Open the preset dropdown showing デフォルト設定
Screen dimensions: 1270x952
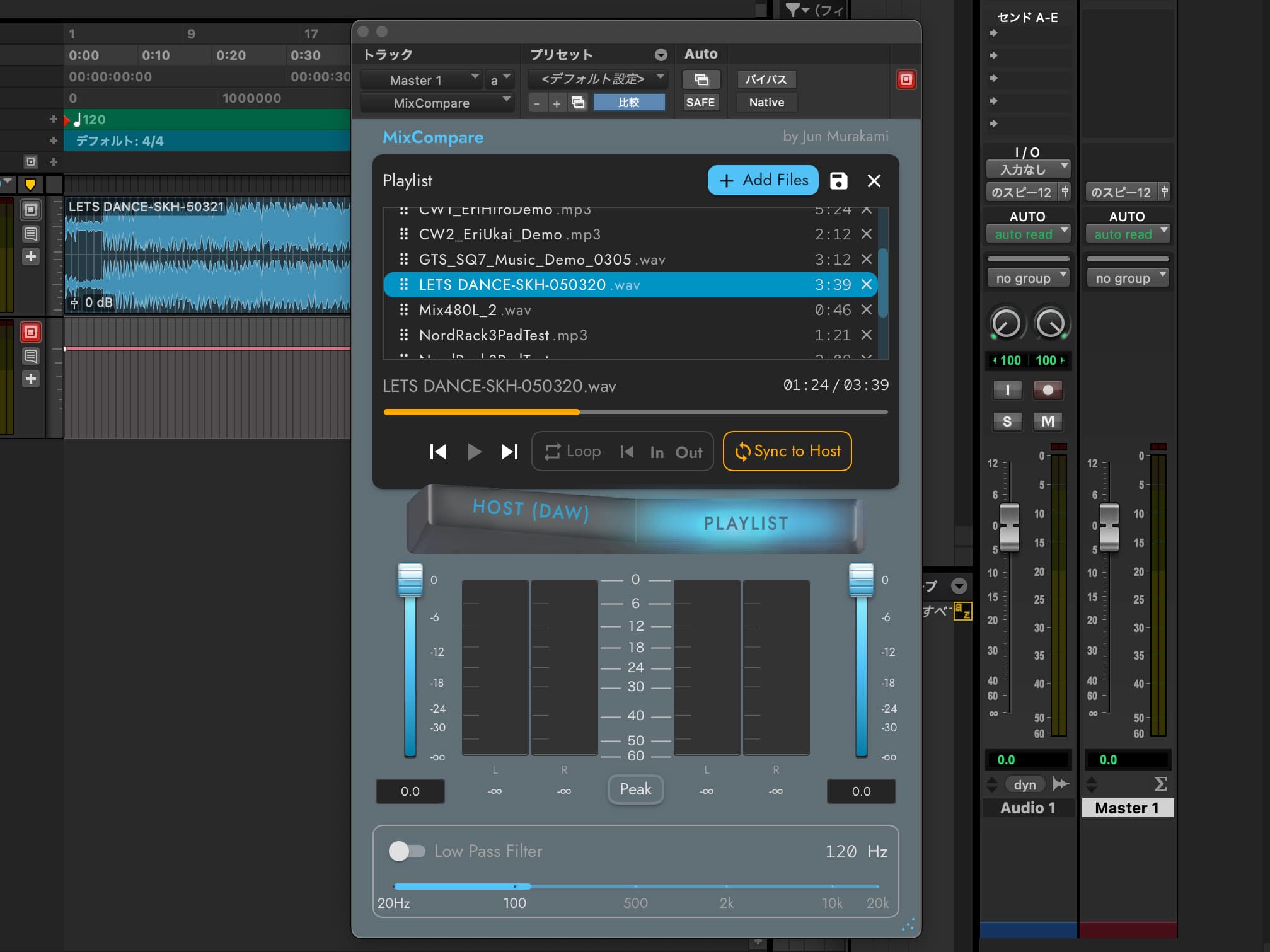[x=597, y=79]
